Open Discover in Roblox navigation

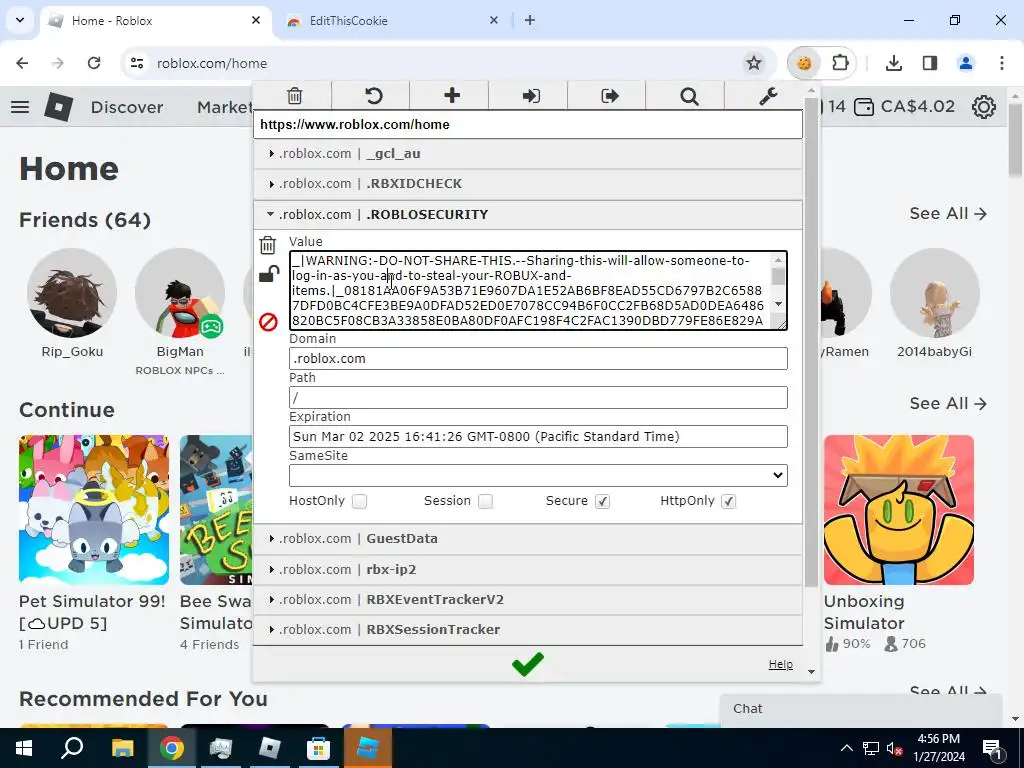[x=127, y=107]
